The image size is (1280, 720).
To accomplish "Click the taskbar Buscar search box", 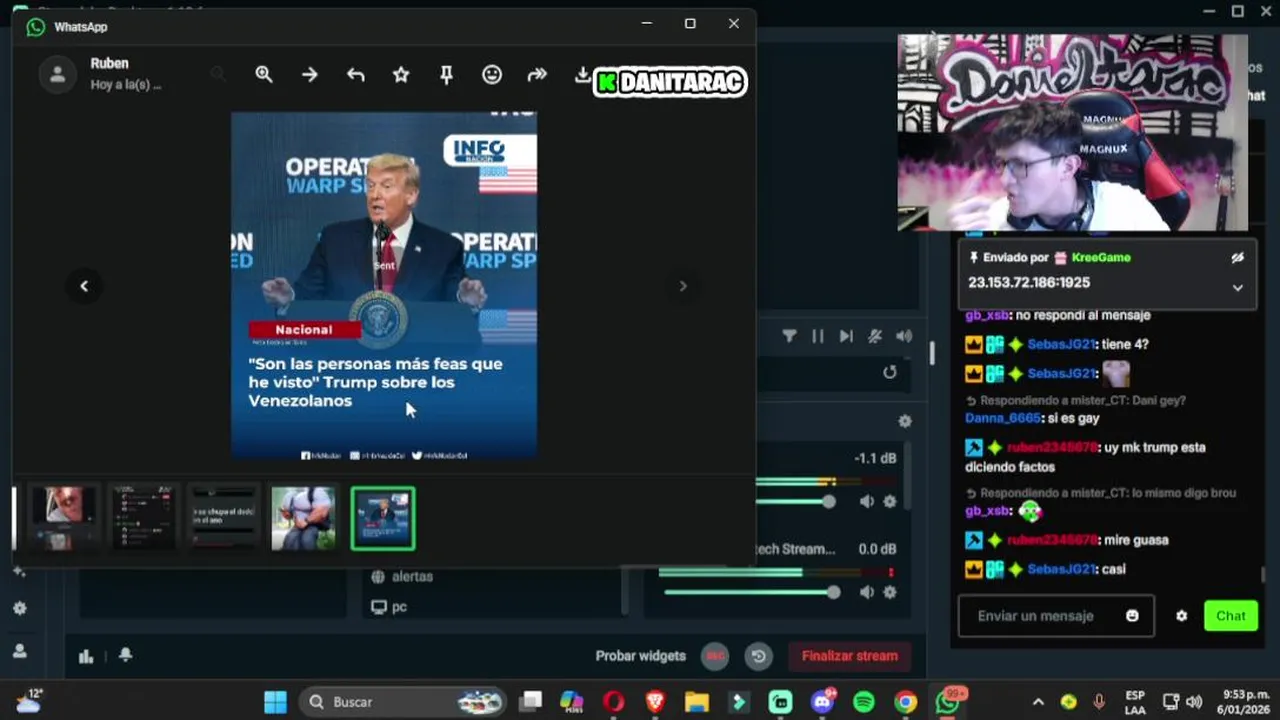I will tap(405, 702).
